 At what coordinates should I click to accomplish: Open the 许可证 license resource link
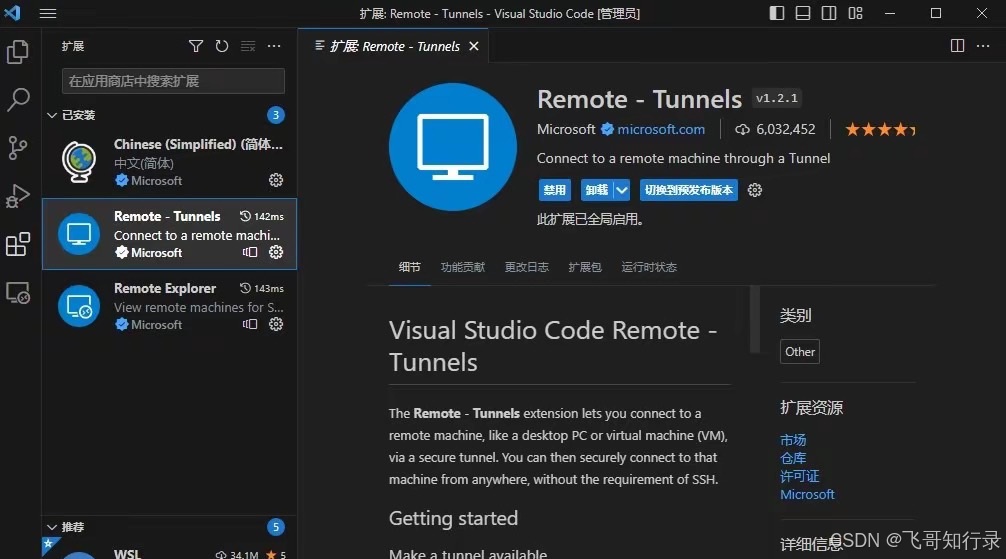point(799,476)
